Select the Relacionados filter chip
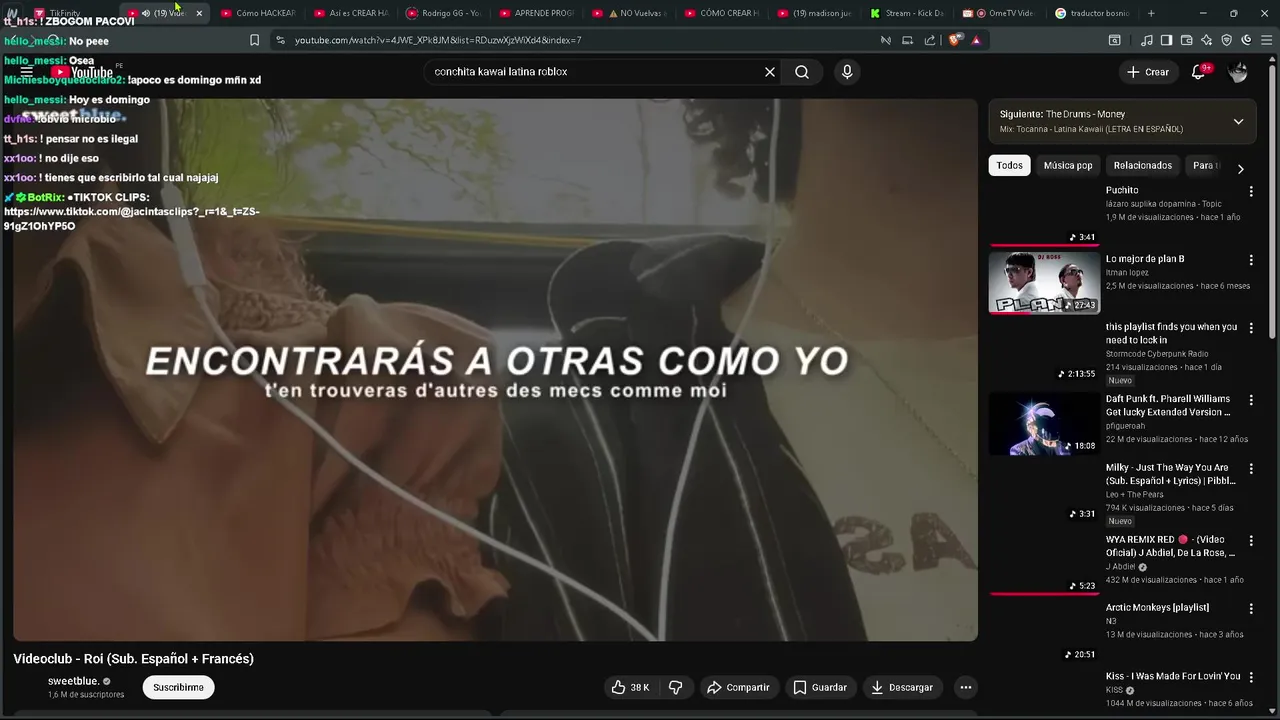 click(1142, 165)
